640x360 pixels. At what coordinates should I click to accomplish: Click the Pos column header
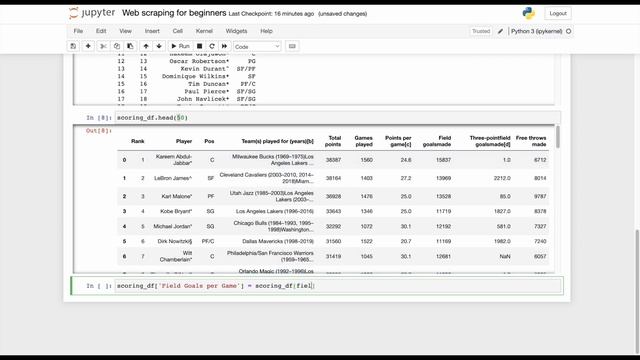coord(209,141)
